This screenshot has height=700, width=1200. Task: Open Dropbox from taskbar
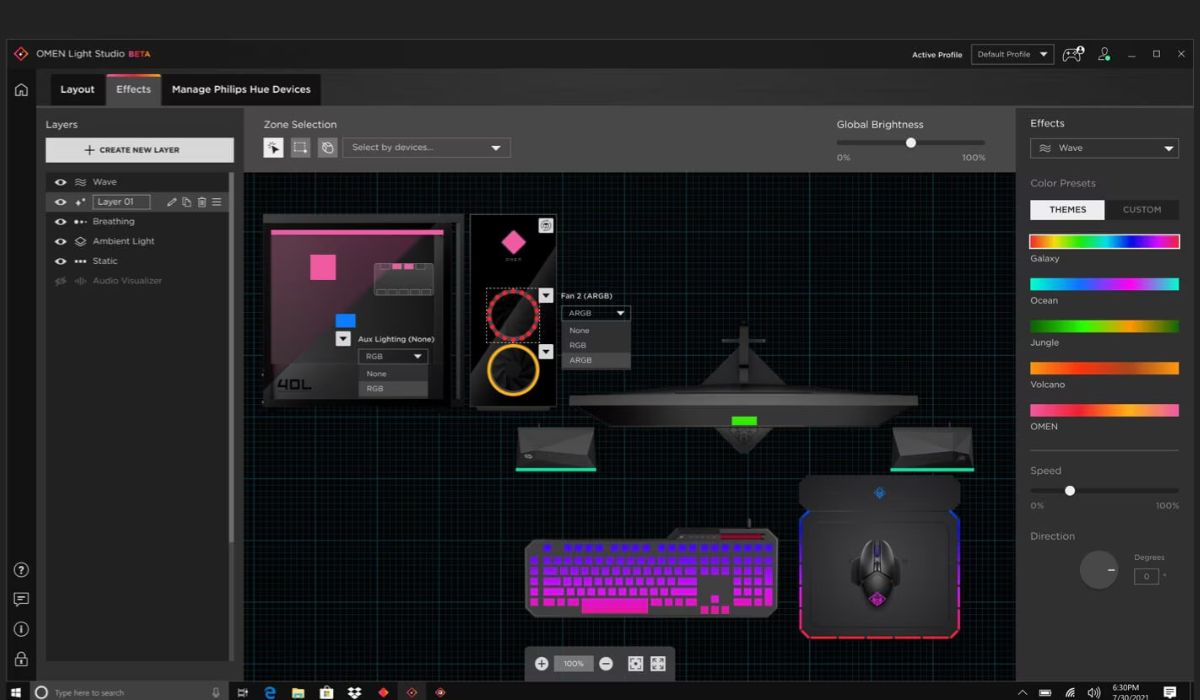coord(354,692)
